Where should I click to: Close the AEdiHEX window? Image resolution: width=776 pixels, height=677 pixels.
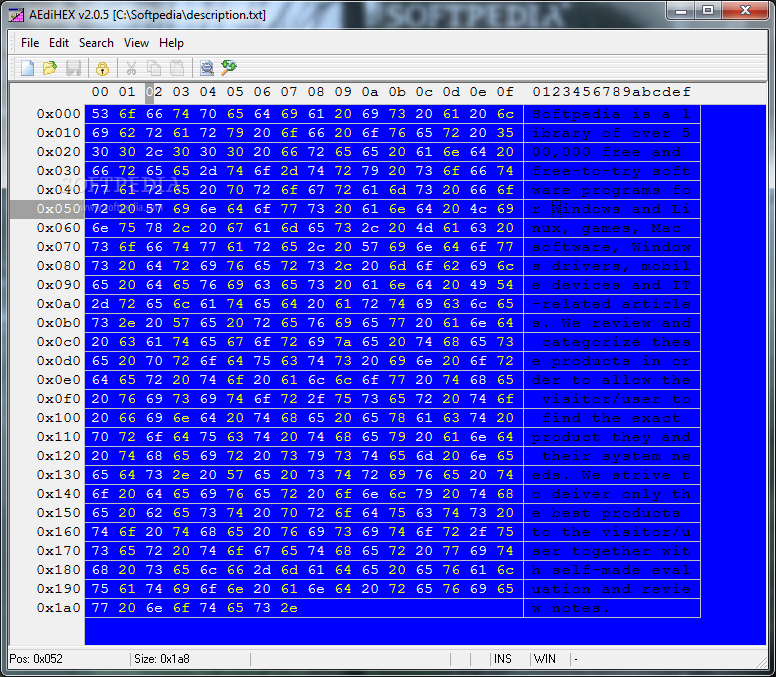click(745, 10)
